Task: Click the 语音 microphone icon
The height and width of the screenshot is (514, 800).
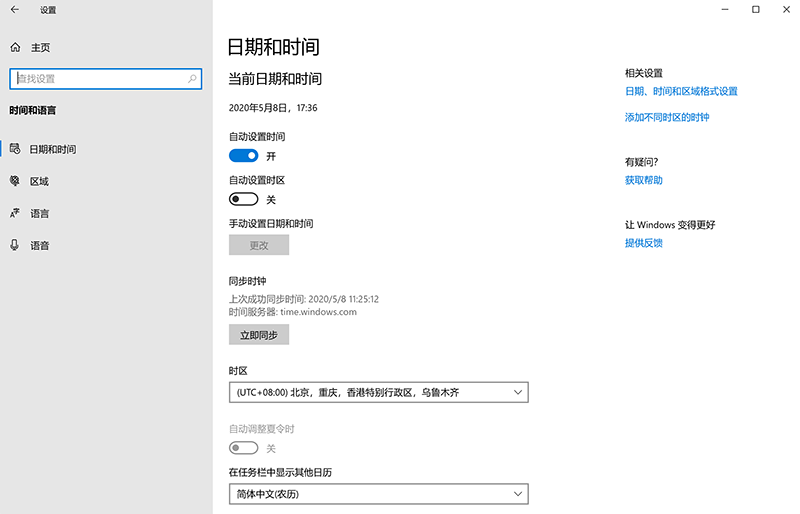Action: point(15,245)
